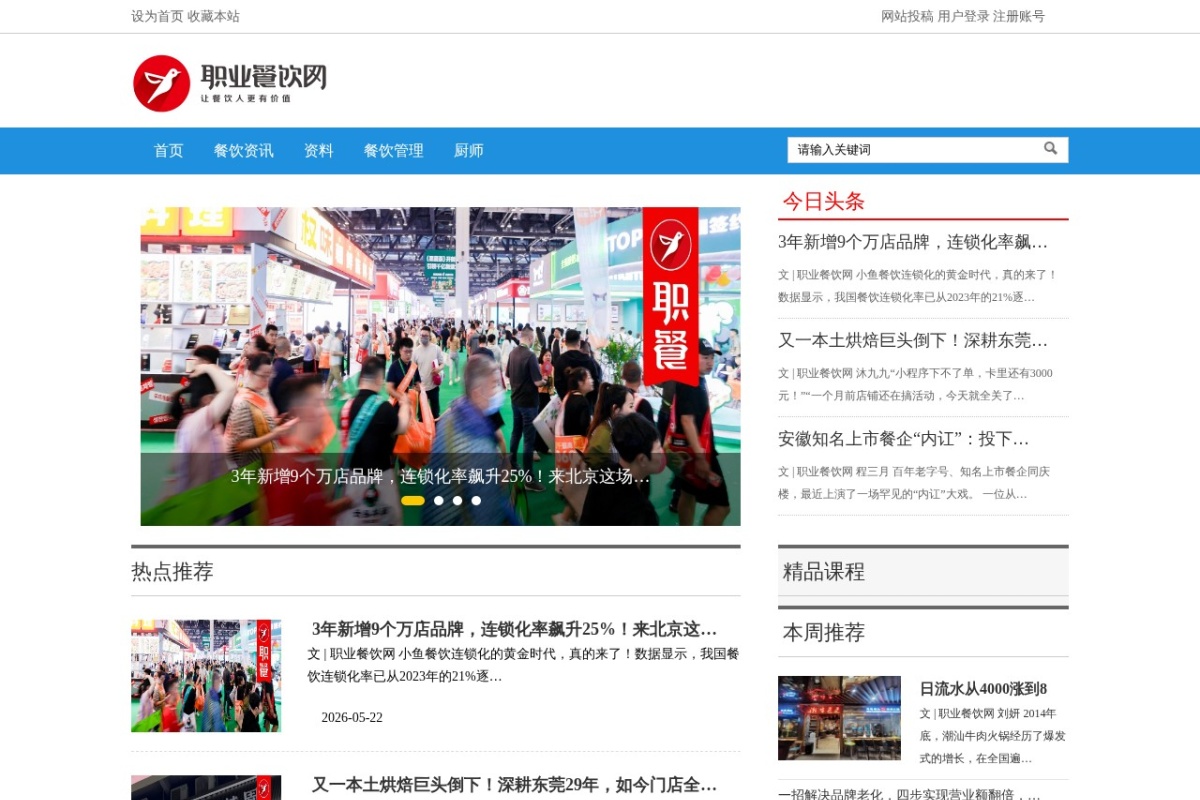Click excerpt mentioning 刘妍 潮汕牛肉火锅
The image size is (1200, 800).
[x=992, y=736]
